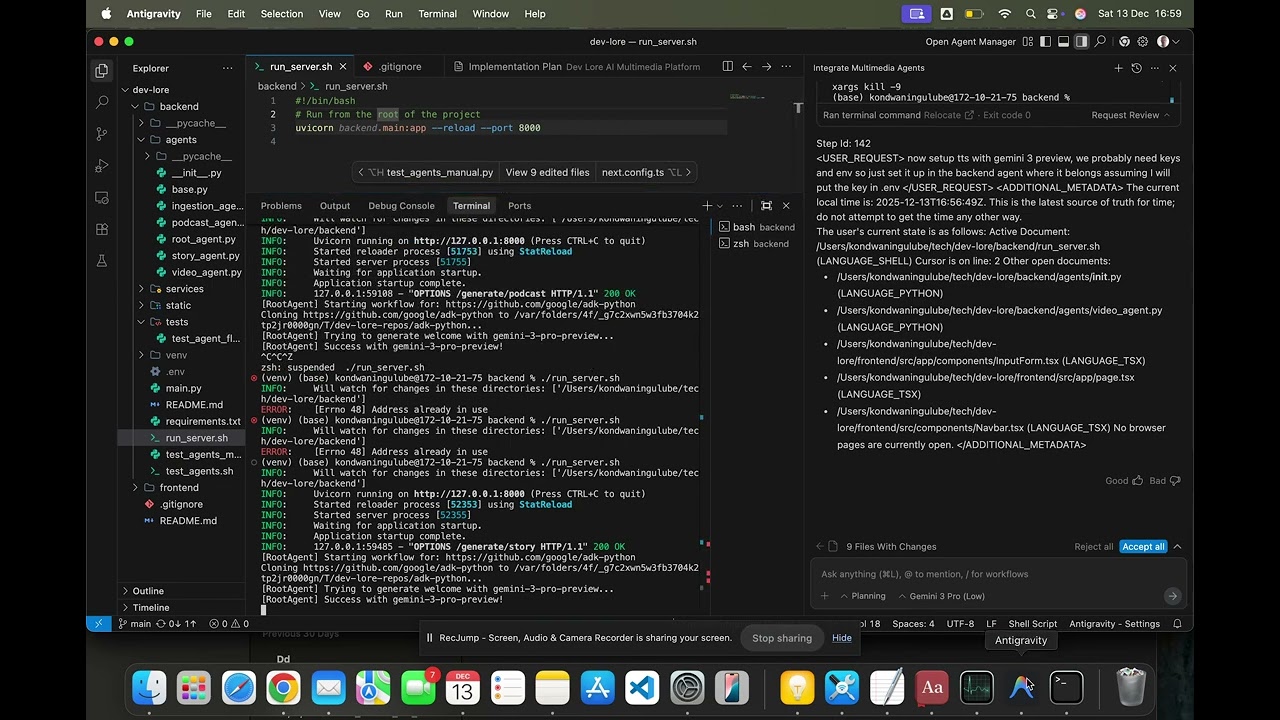Viewport: 1280px width, 720px height.
Task: Open editor more actions ellipsis
Action: click(x=786, y=66)
